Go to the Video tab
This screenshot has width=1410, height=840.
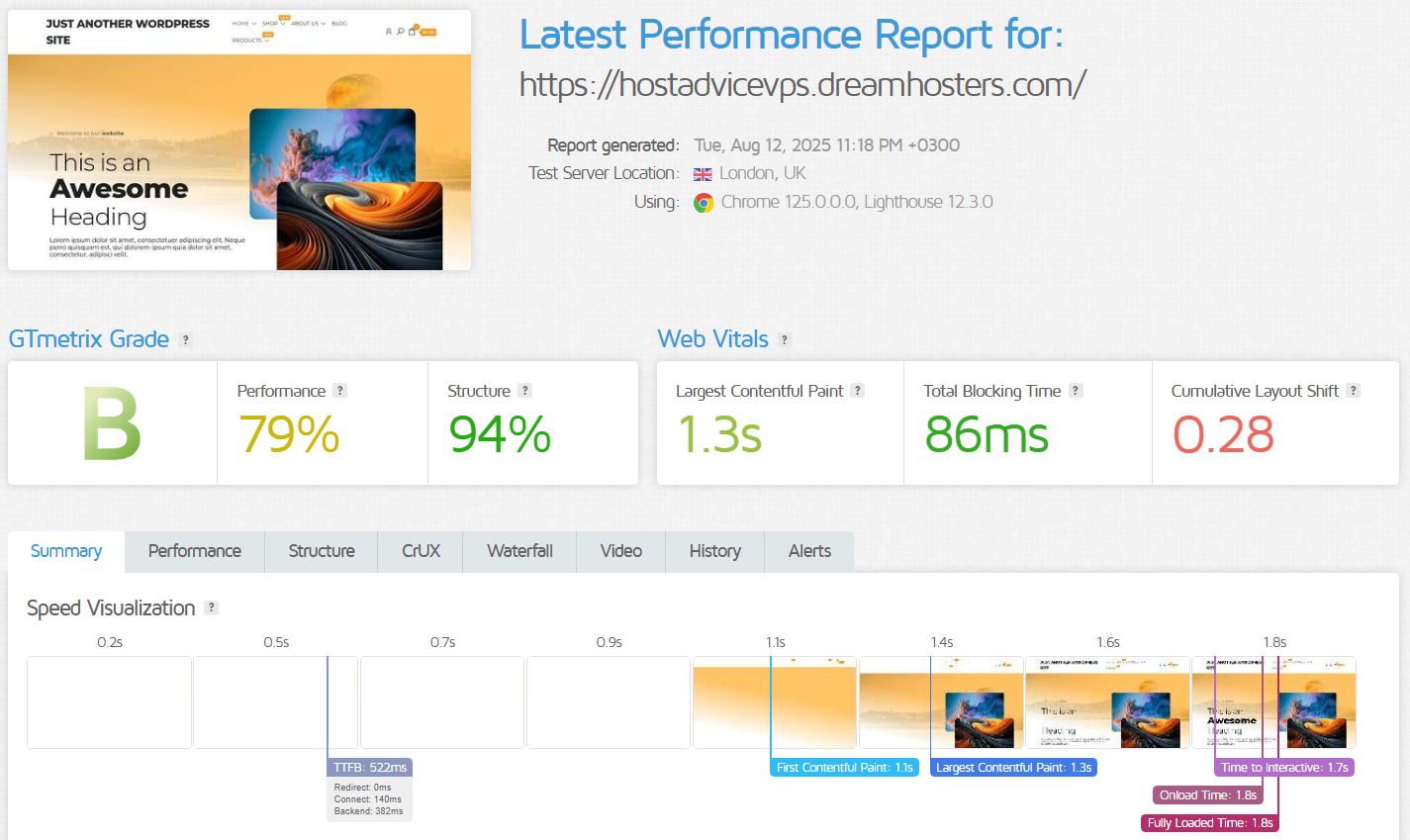621,551
